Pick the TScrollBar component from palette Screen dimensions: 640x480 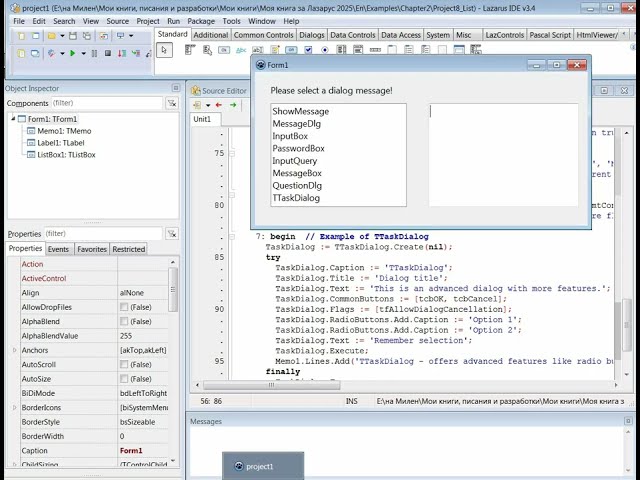tap(375, 50)
